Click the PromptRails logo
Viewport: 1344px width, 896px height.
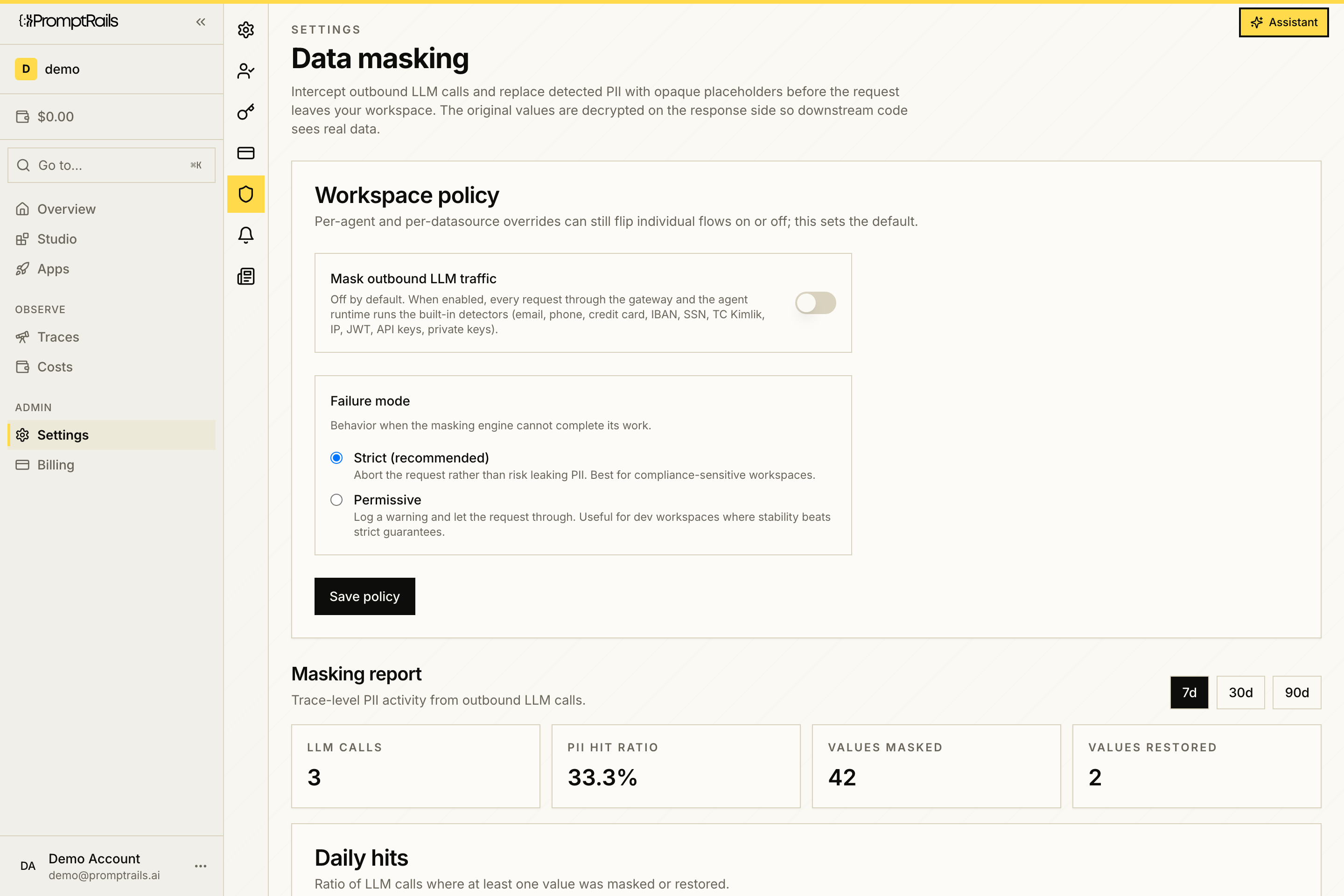click(69, 21)
